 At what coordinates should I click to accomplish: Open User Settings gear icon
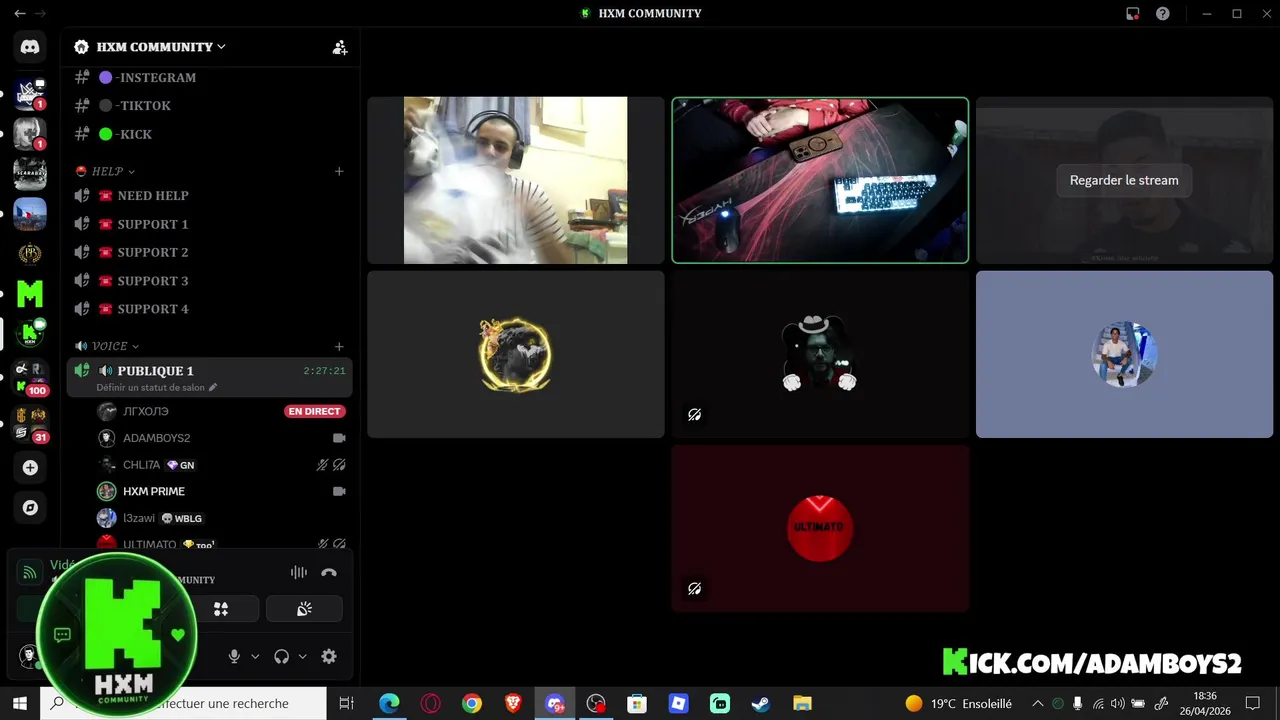point(329,656)
